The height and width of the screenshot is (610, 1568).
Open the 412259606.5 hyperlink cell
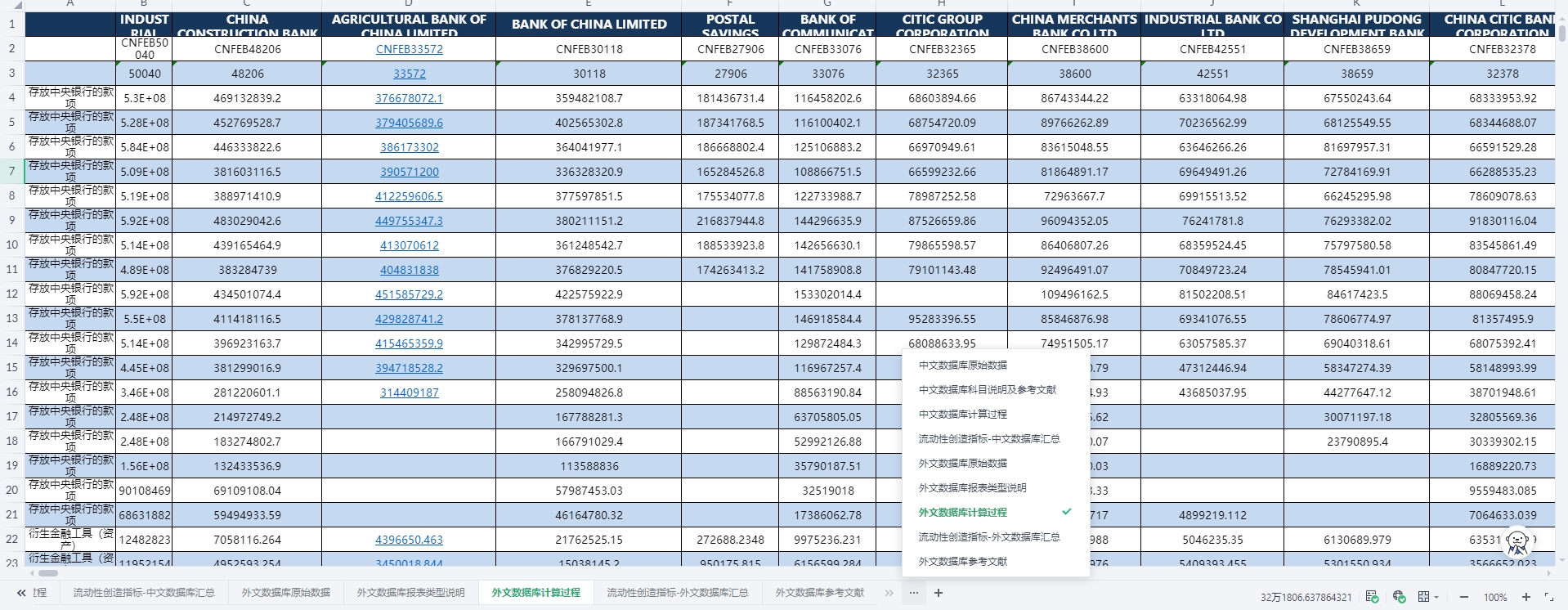409,196
